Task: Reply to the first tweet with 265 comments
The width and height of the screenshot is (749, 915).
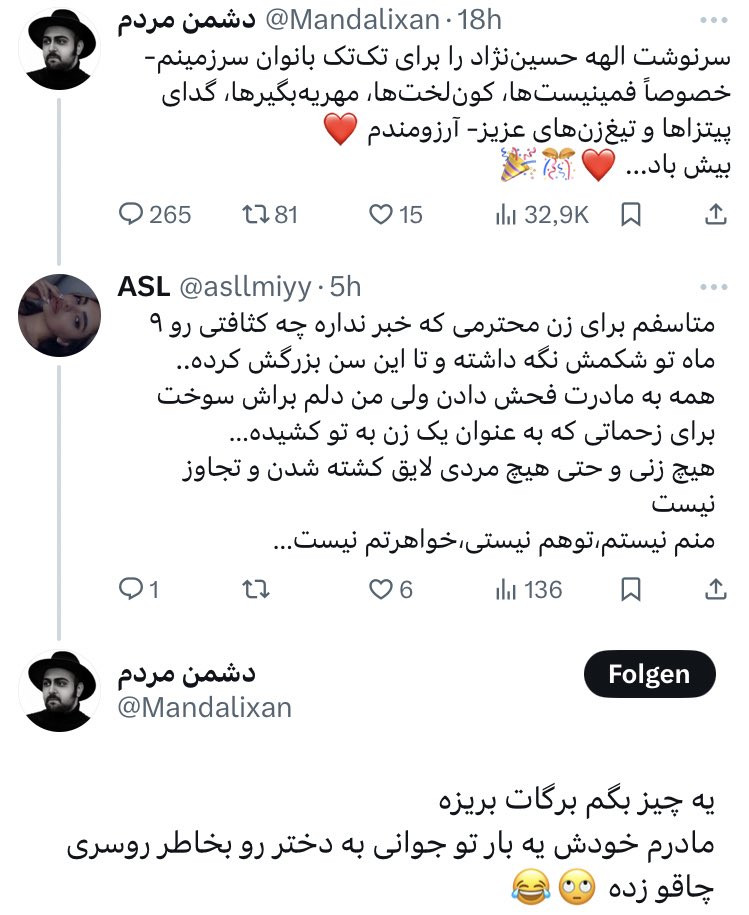Action: pos(132,214)
